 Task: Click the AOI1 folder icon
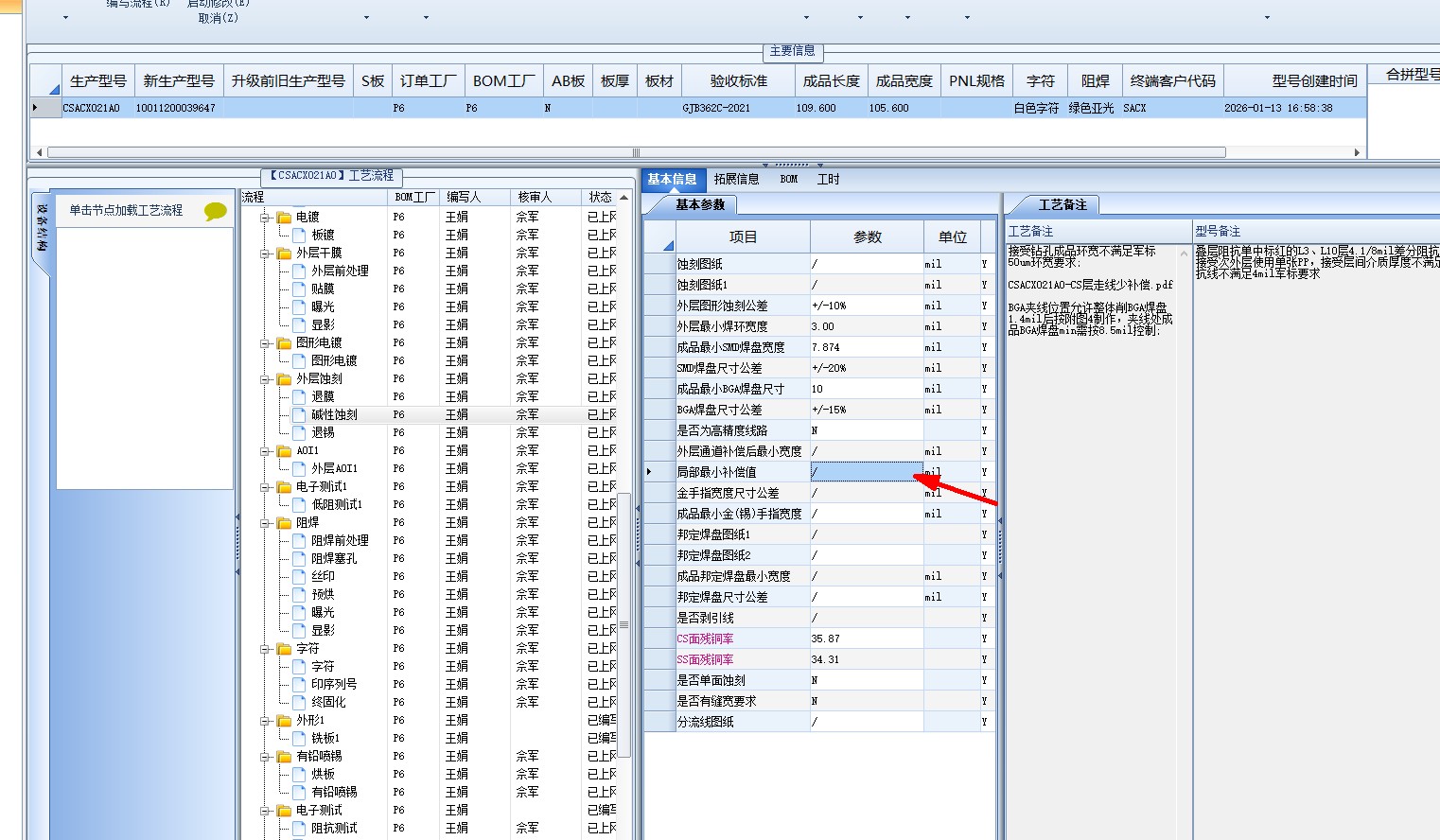(x=284, y=450)
